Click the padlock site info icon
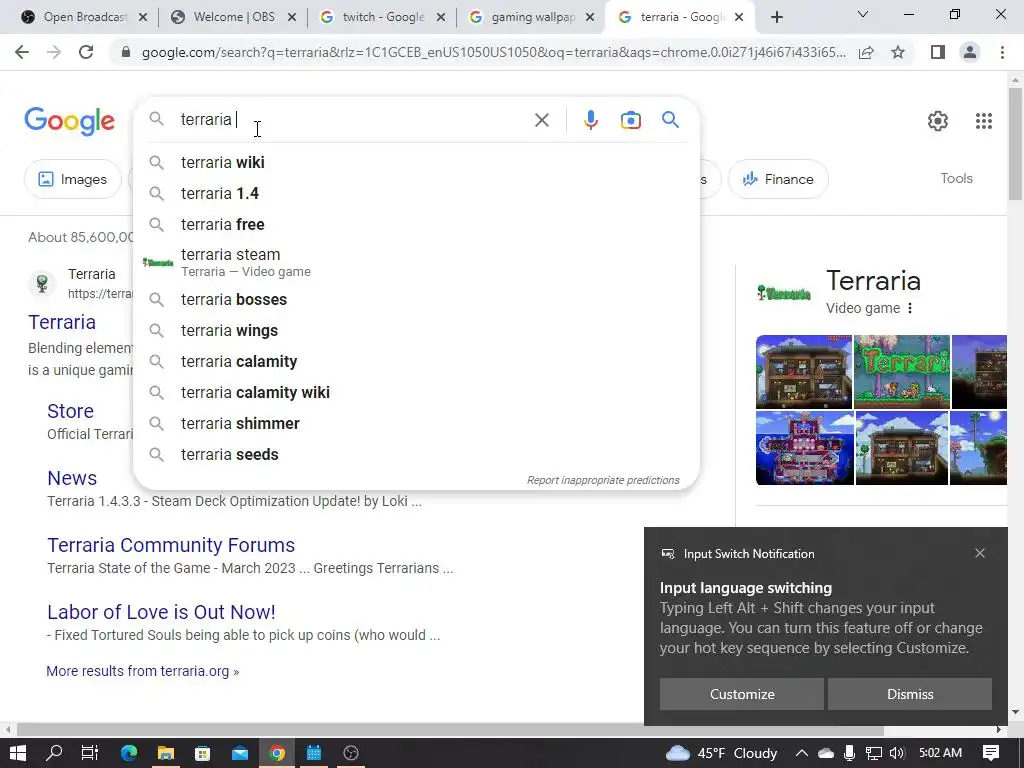The image size is (1024, 768). pyautogui.click(x=126, y=52)
